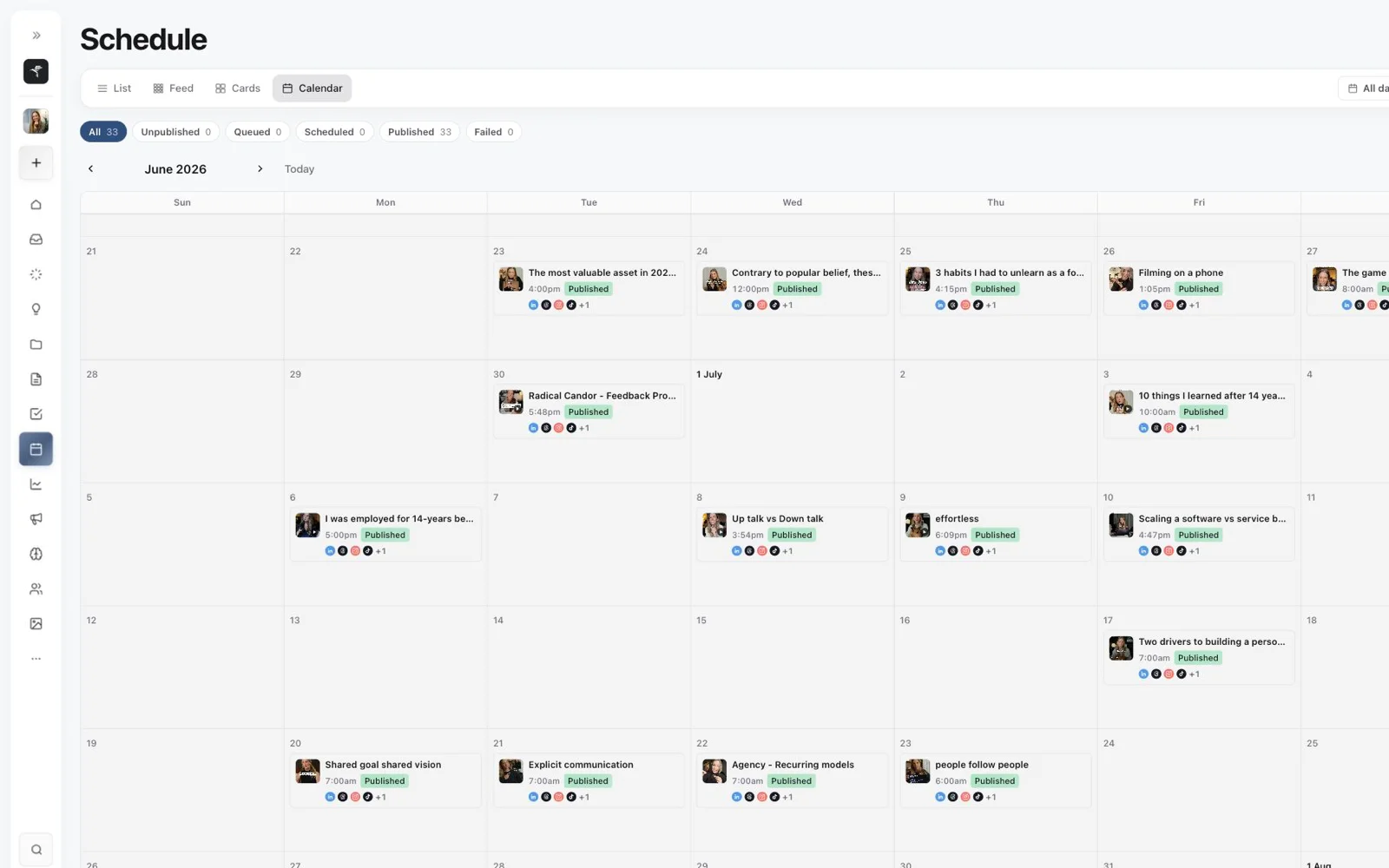Viewport: 1389px width, 868px height.
Task: Click Published badge on 'people follow people'
Action: [x=995, y=781]
